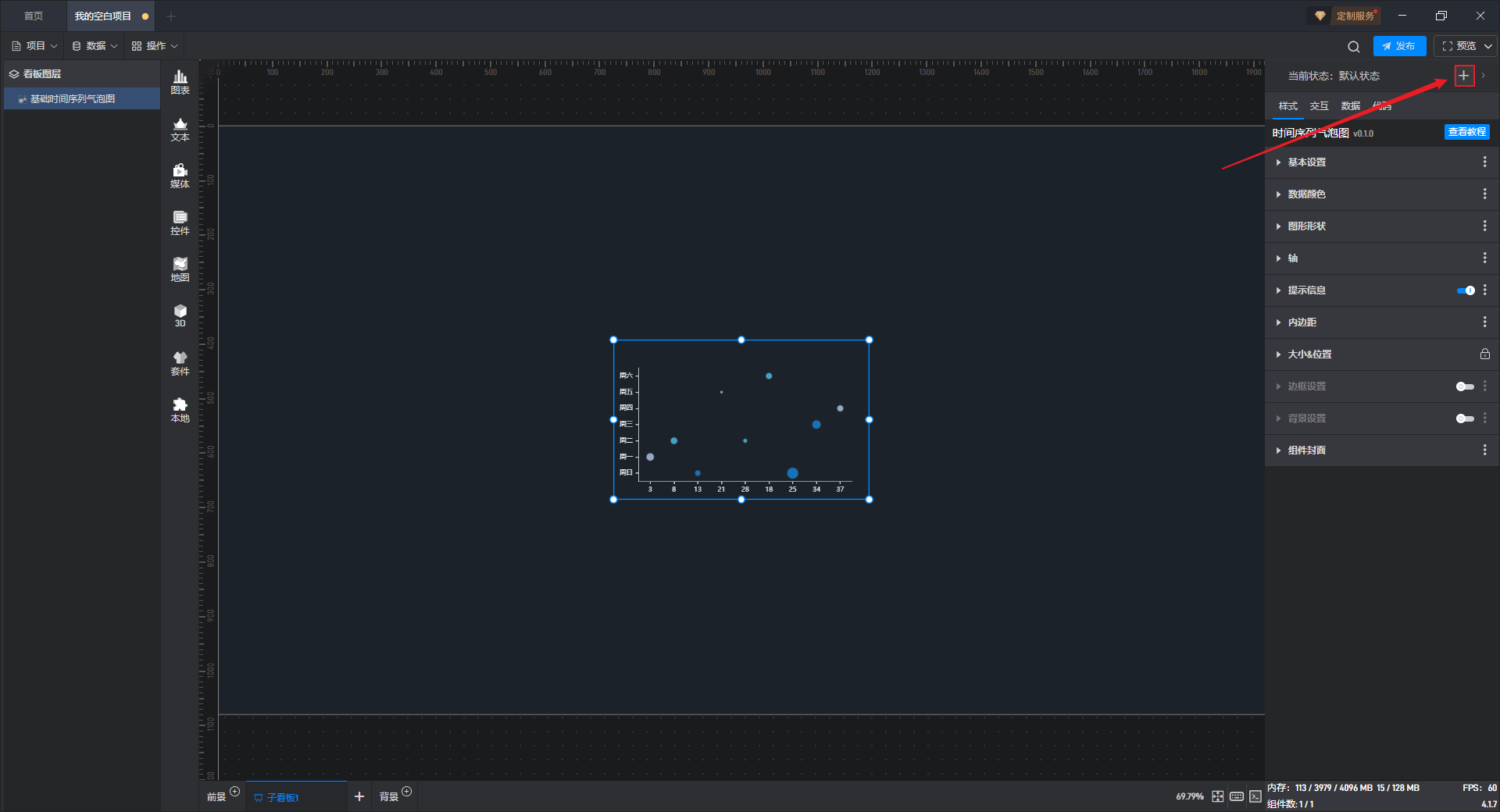The height and width of the screenshot is (812, 1500).
Task: Open the 控件 controls component panel
Action: coord(180,223)
